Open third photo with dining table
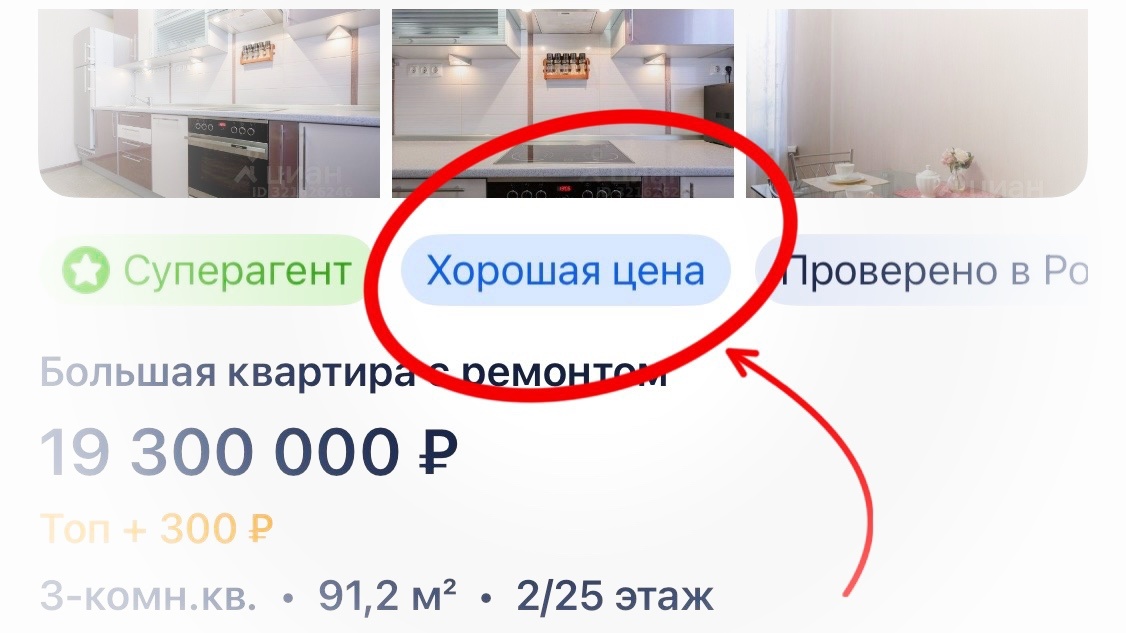This screenshot has width=1126, height=633. [x=917, y=103]
